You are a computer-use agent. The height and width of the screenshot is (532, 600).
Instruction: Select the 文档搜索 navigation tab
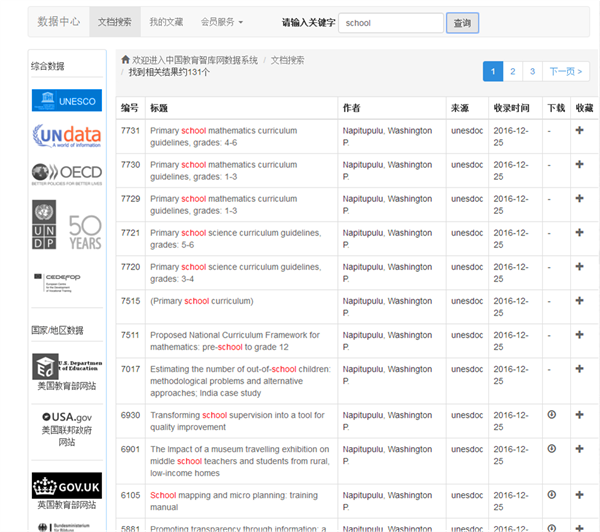(115, 22)
